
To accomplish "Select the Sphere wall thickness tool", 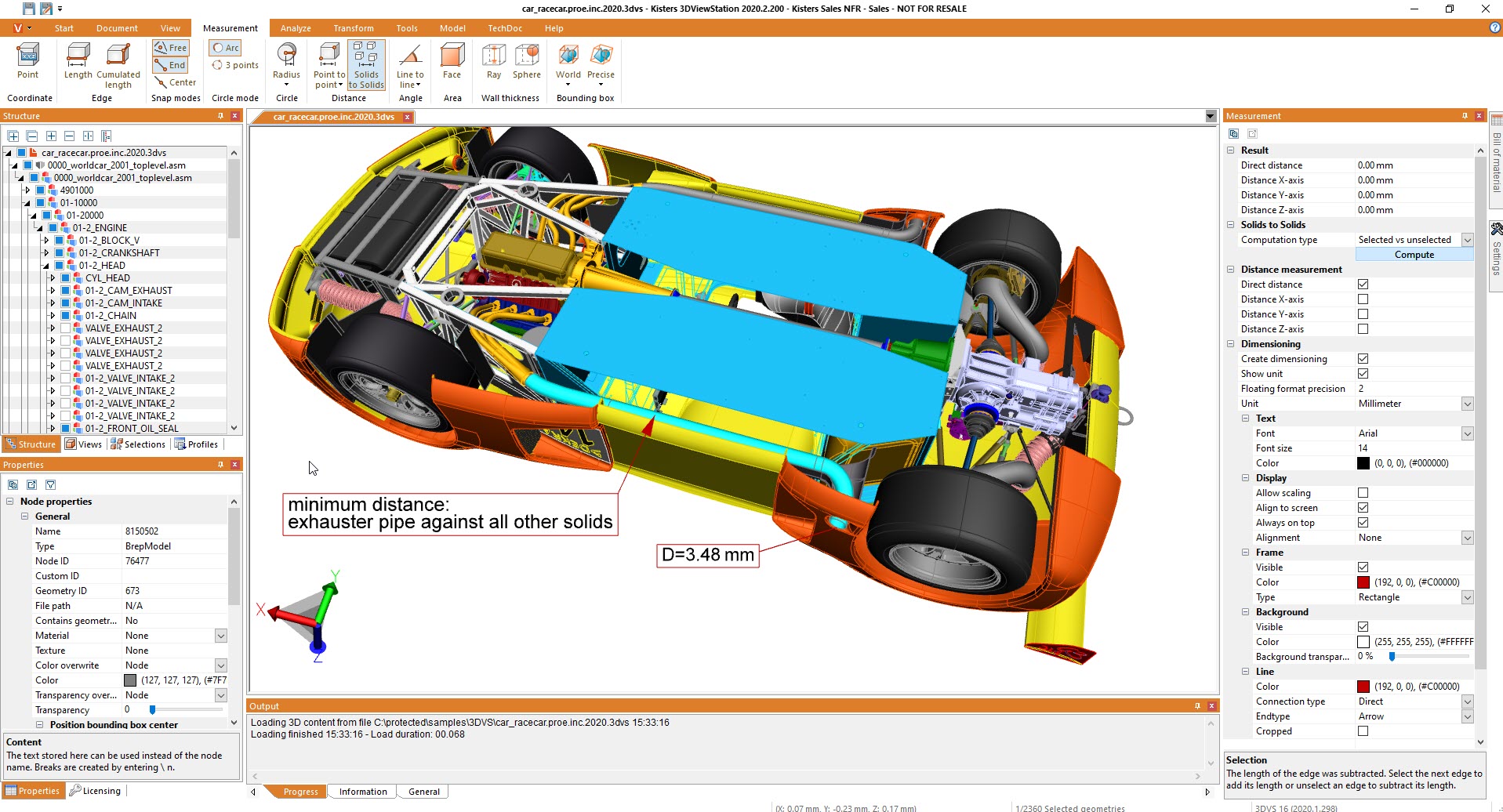I will click(x=527, y=61).
